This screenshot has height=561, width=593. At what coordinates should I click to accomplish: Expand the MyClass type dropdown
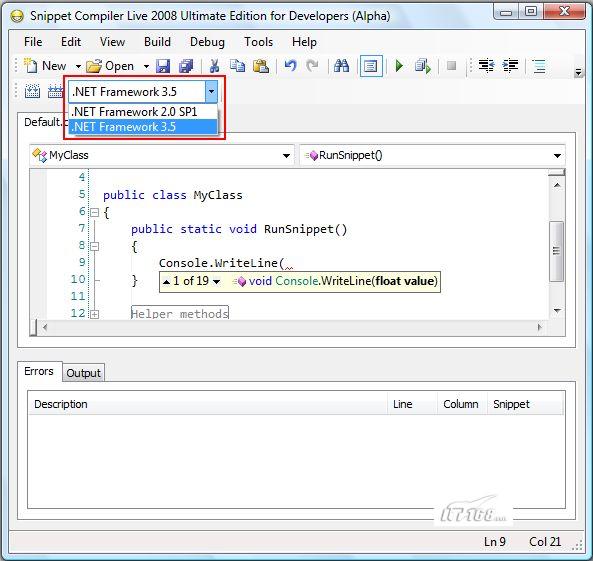click(286, 155)
